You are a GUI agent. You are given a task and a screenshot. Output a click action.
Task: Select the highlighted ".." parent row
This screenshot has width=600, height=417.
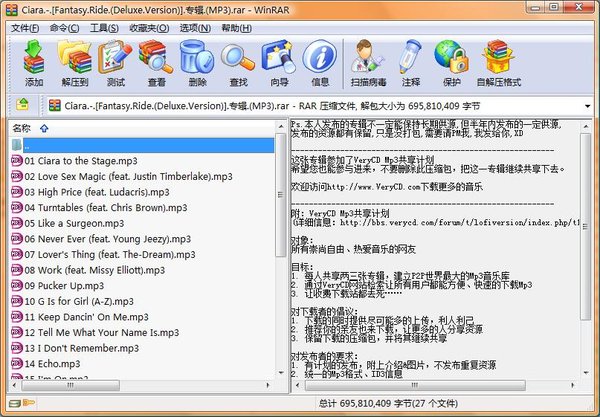click(x=148, y=145)
